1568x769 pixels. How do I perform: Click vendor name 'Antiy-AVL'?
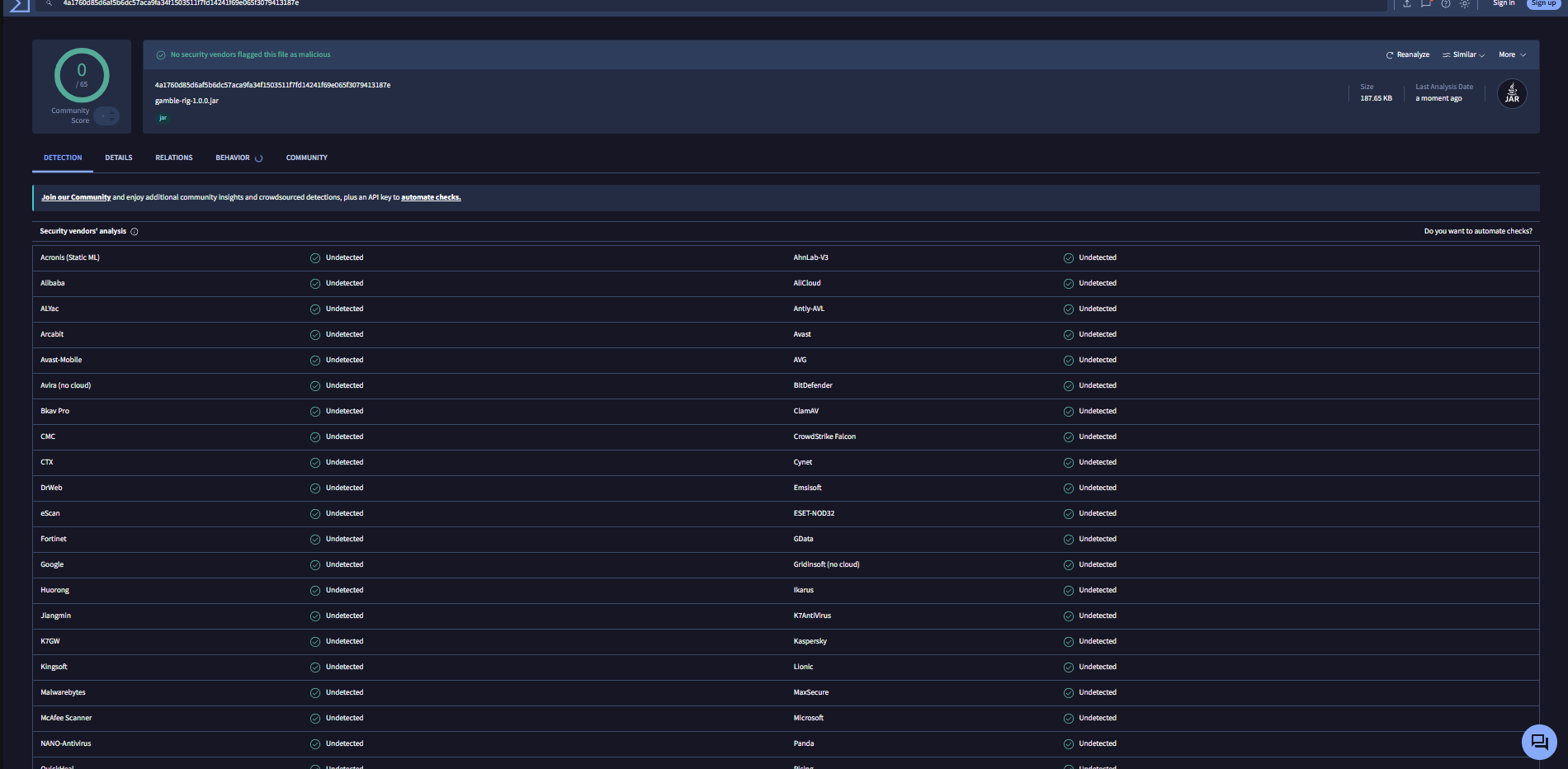(x=809, y=309)
